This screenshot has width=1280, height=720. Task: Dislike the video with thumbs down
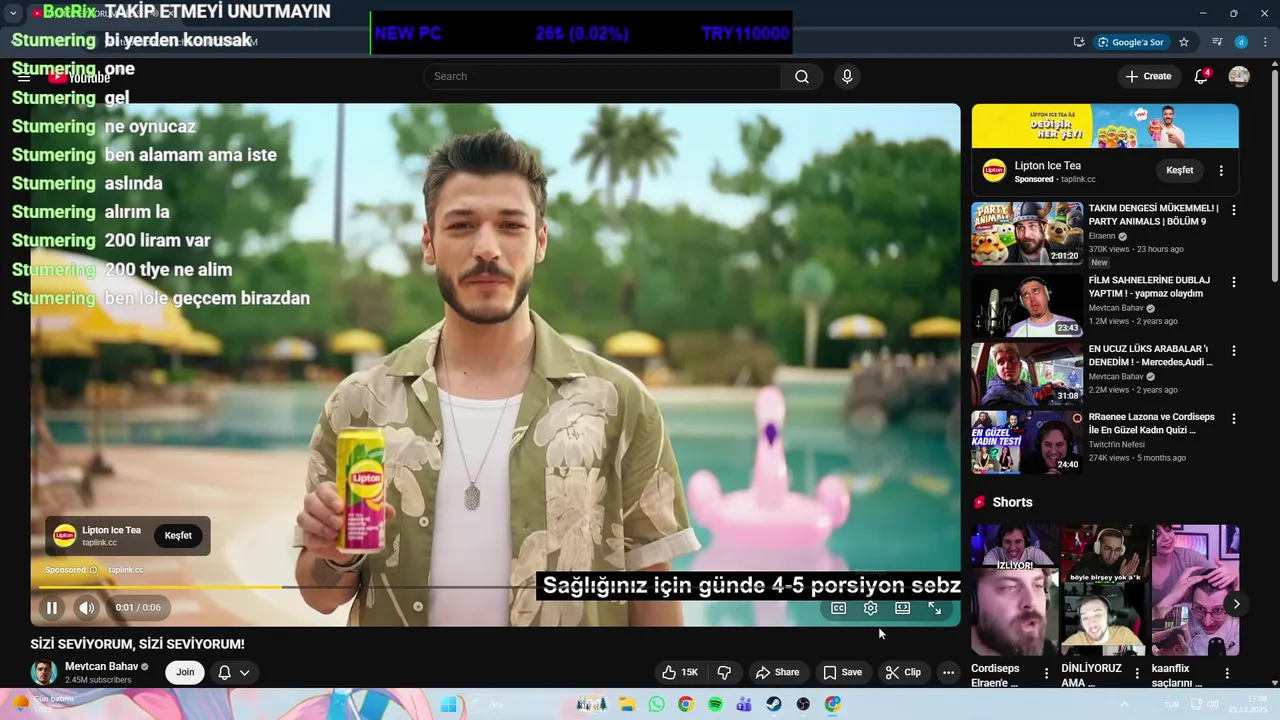[724, 672]
